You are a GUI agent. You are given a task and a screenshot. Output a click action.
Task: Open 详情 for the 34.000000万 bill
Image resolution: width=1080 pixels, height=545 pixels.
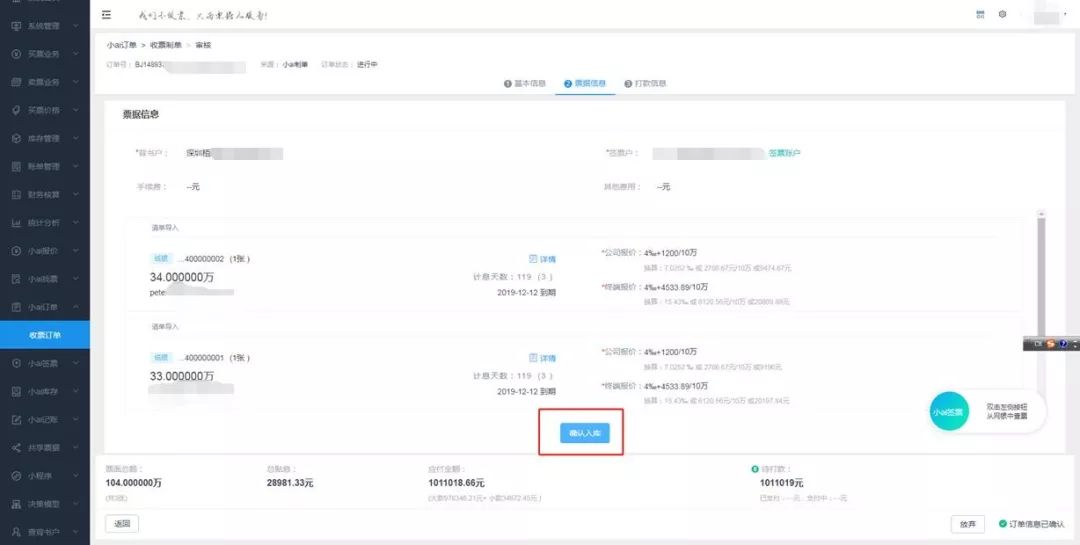coord(542,260)
